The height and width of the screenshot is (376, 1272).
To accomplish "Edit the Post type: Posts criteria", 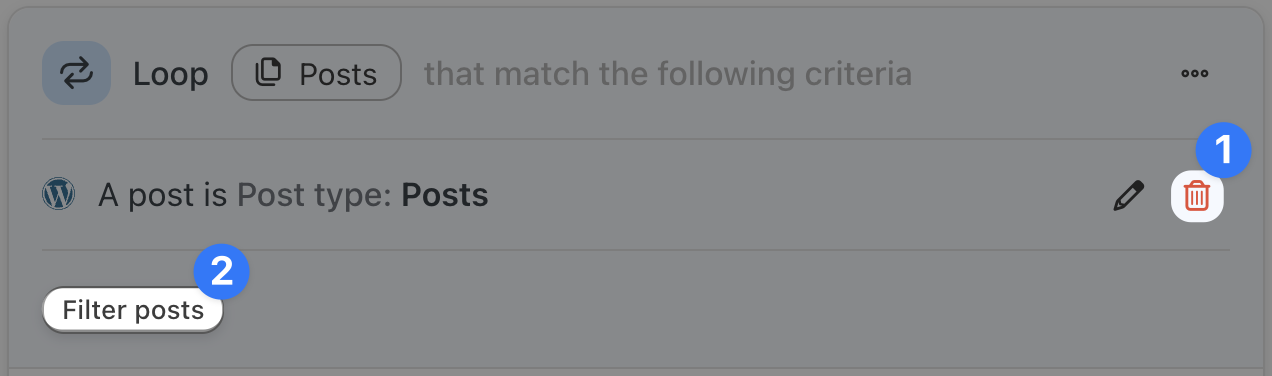I will click(x=1128, y=196).
